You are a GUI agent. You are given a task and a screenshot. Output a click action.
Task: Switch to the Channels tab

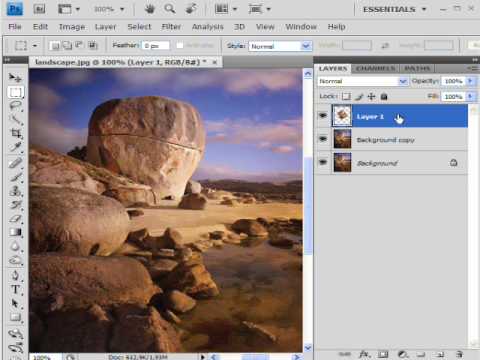pos(375,69)
